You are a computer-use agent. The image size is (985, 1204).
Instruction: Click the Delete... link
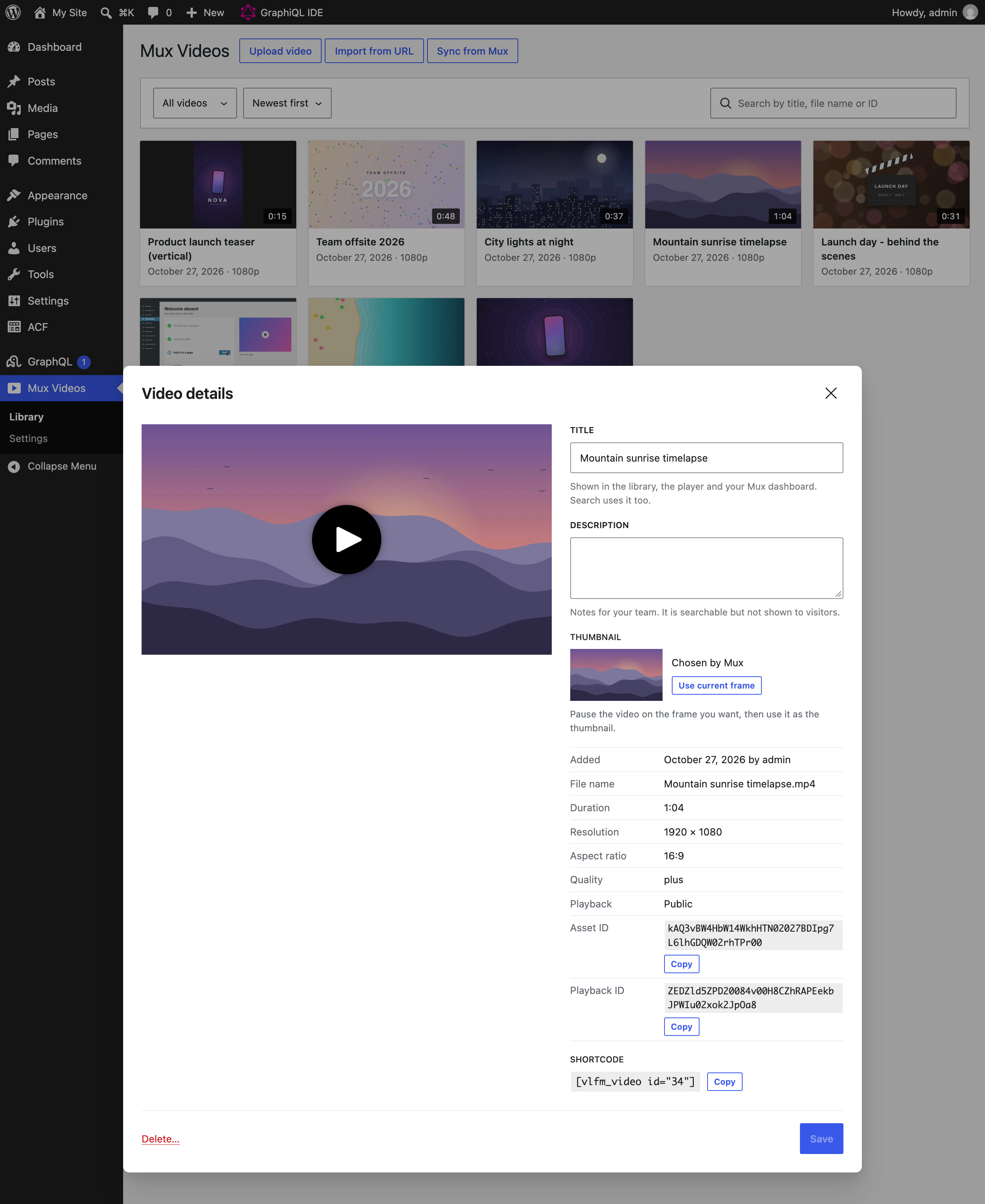coord(160,1139)
